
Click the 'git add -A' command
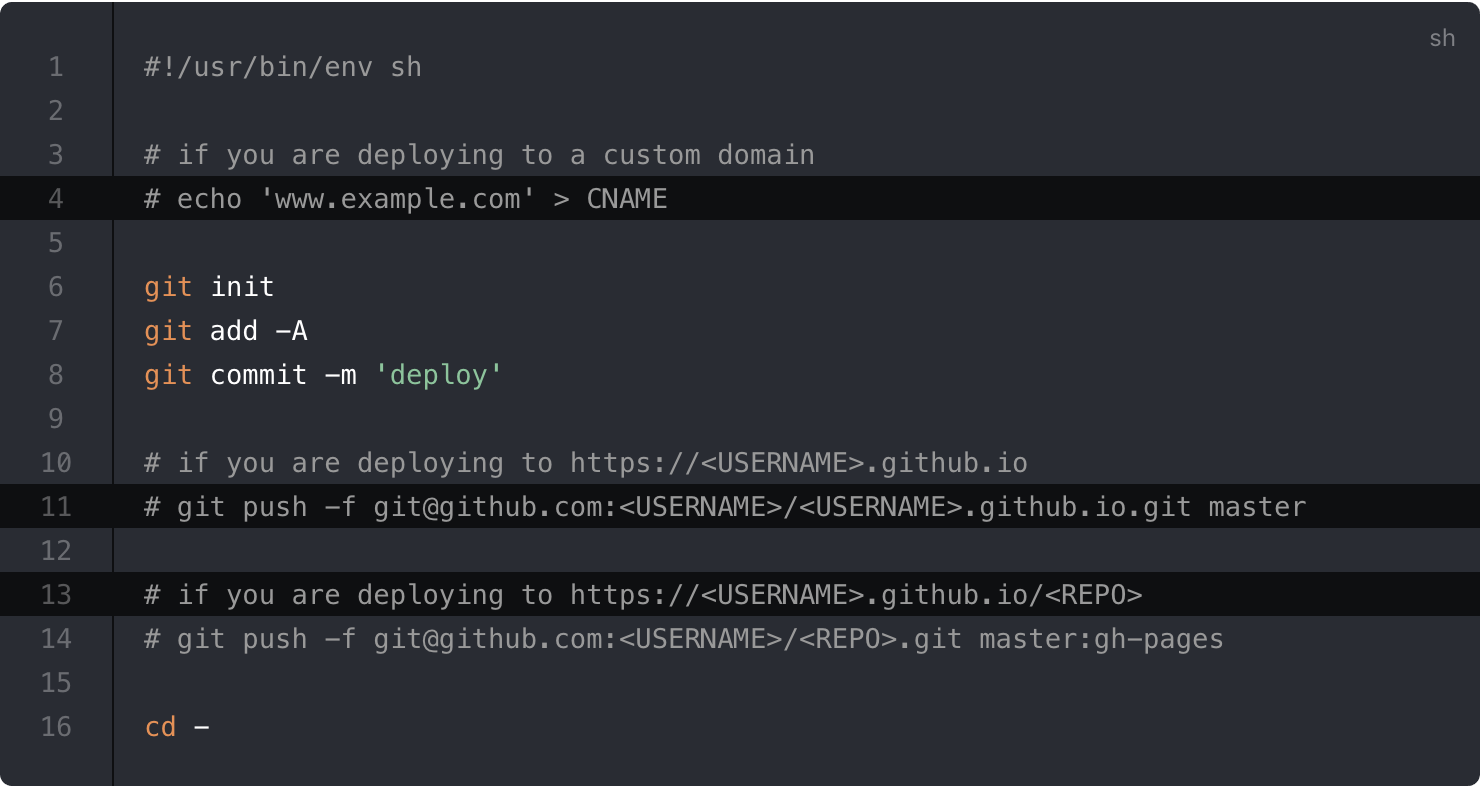[225, 331]
